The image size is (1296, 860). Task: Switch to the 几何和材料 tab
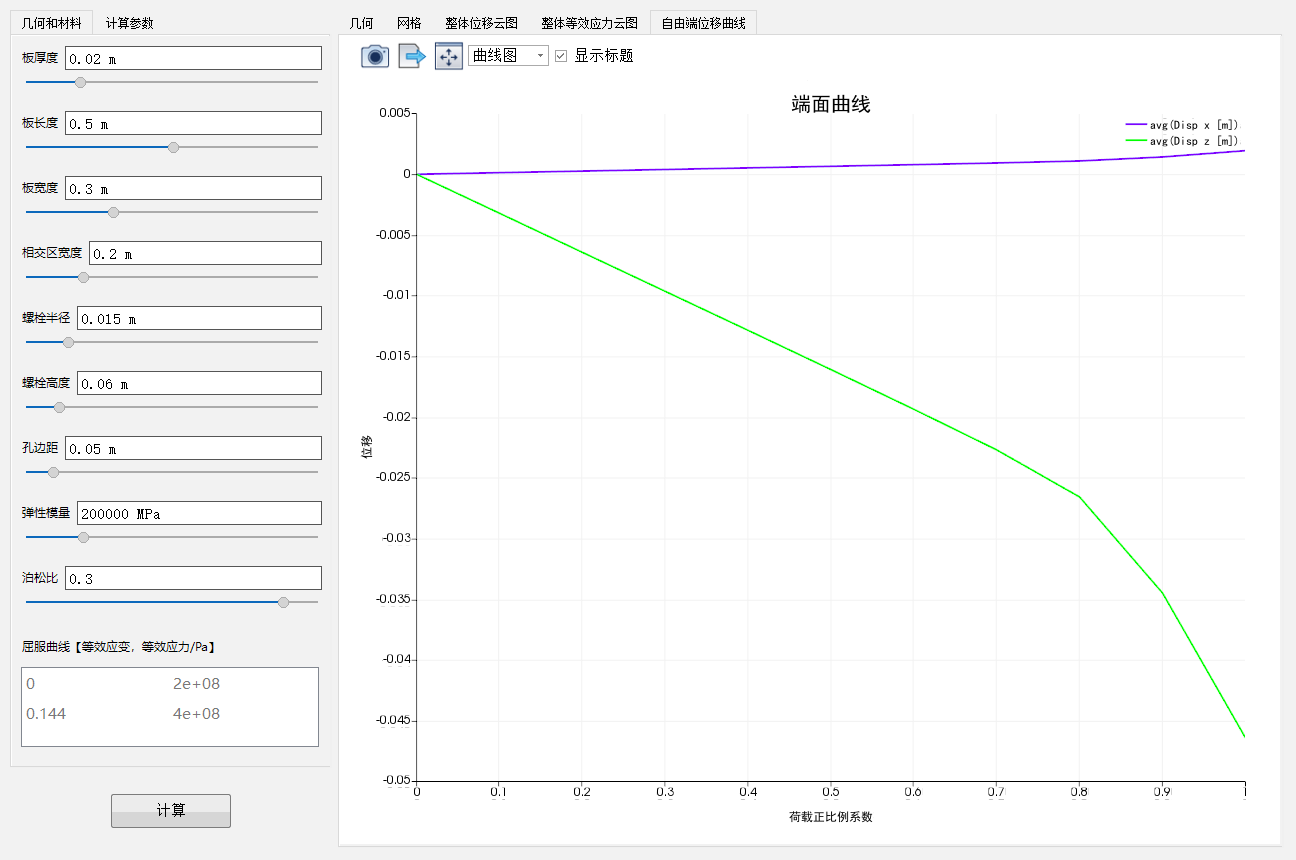[x=52, y=23]
